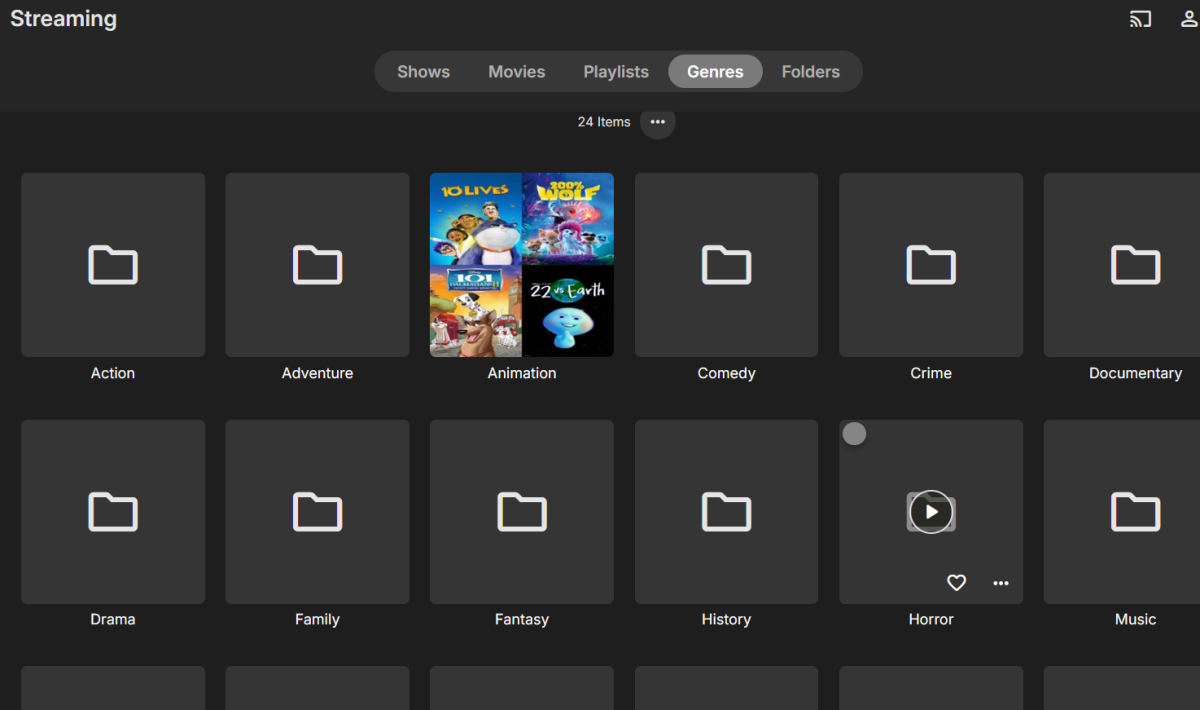Play the Horror genre

tap(931, 512)
